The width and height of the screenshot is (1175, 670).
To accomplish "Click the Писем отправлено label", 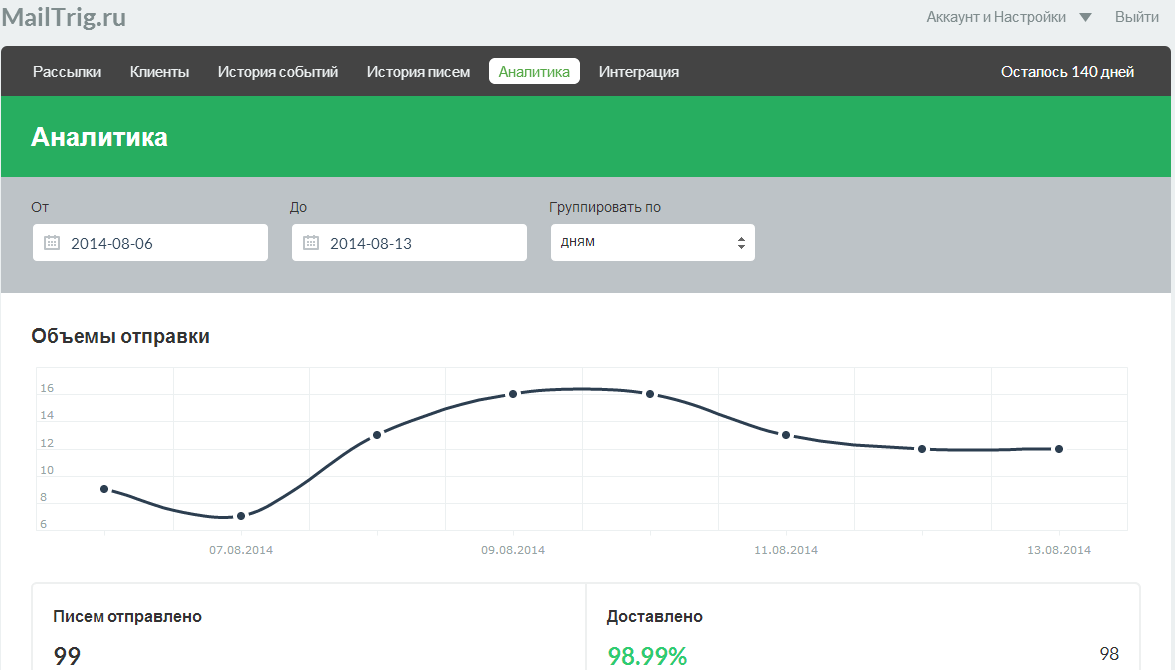I will pyautogui.click(x=127, y=617).
